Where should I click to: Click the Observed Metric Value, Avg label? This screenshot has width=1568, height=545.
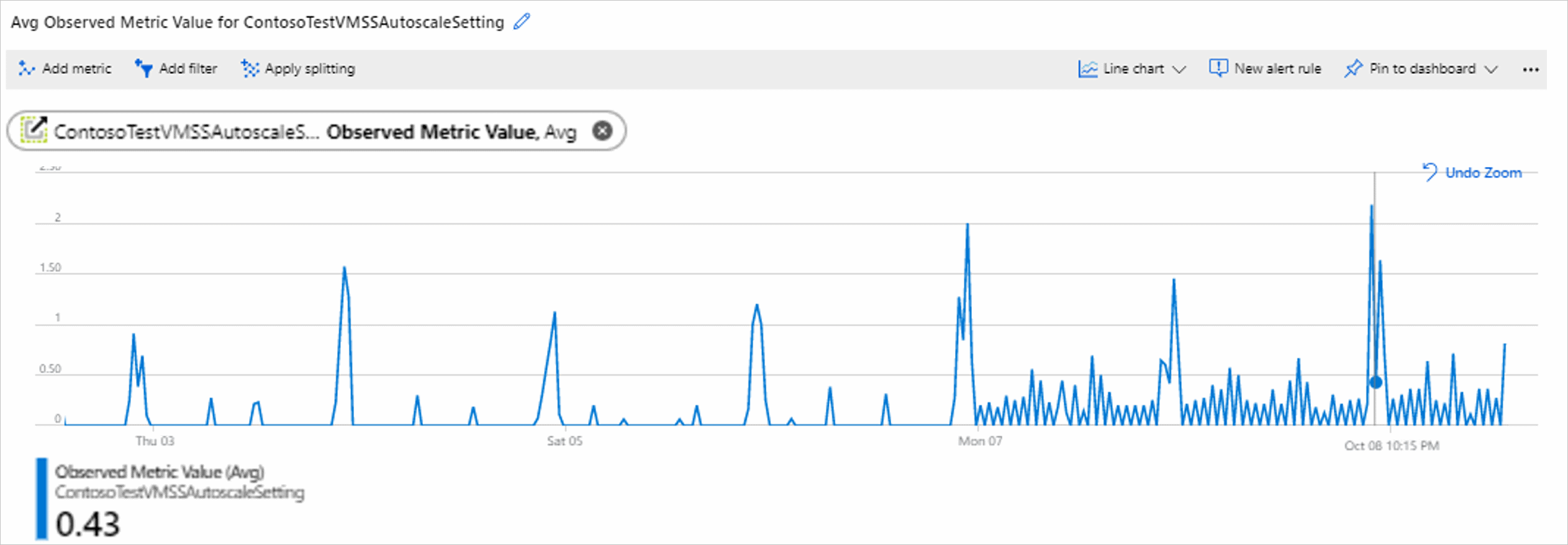click(x=451, y=132)
